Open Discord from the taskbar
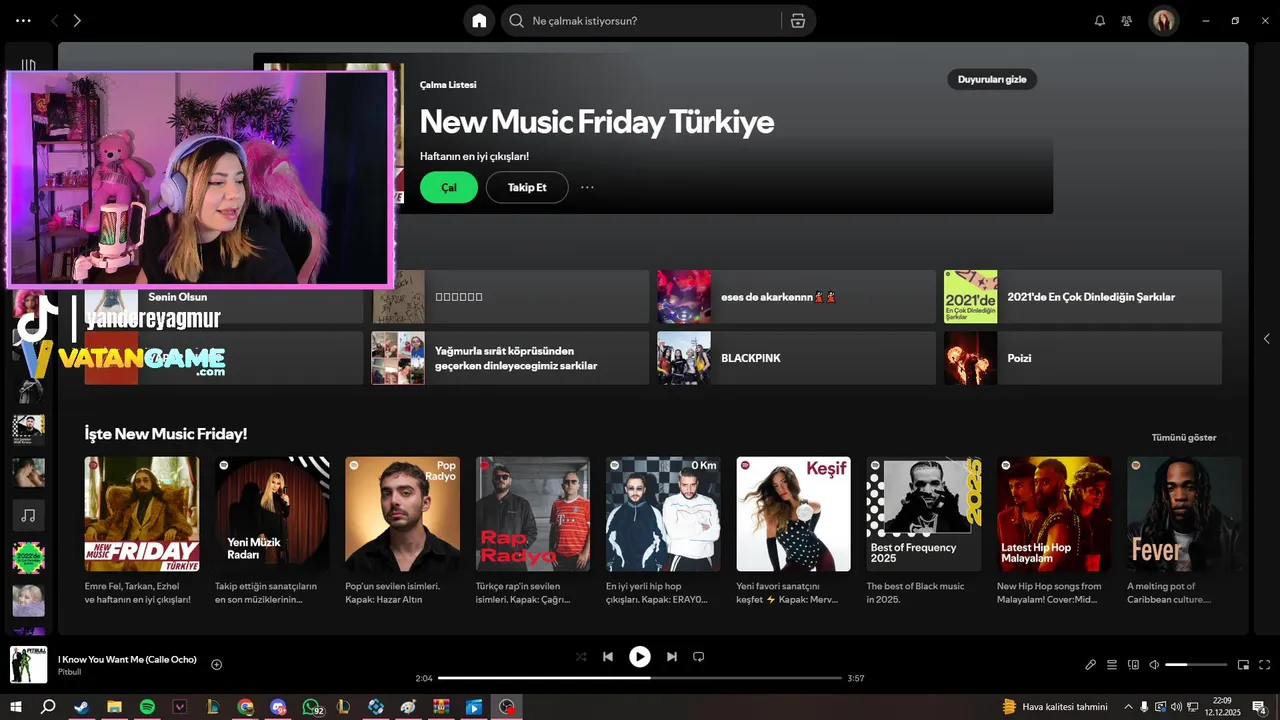1280x720 pixels. pos(278,707)
